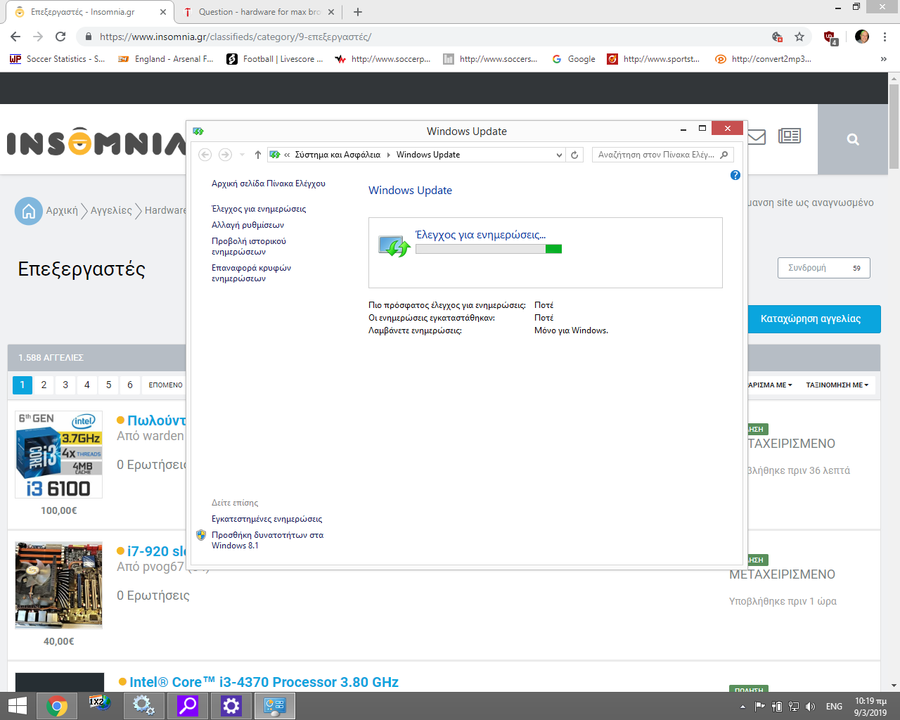900x720 pixels.
Task: Focus the Control Panel search field
Action: (655, 154)
